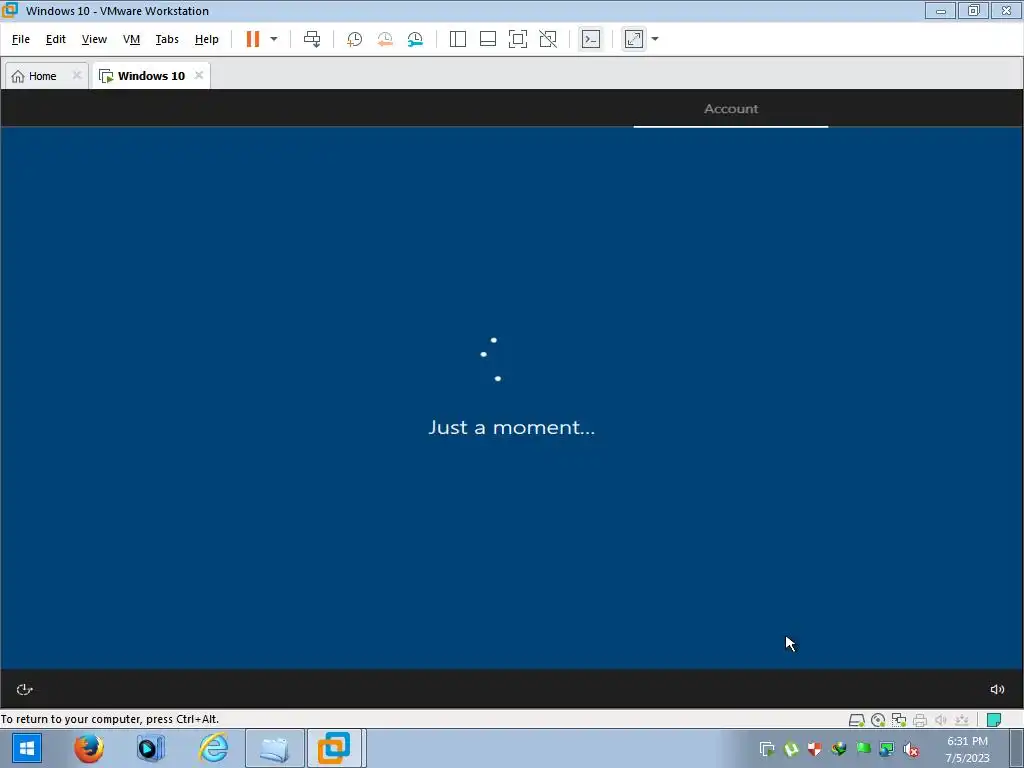Open the network tray icon

pos(887,749)
